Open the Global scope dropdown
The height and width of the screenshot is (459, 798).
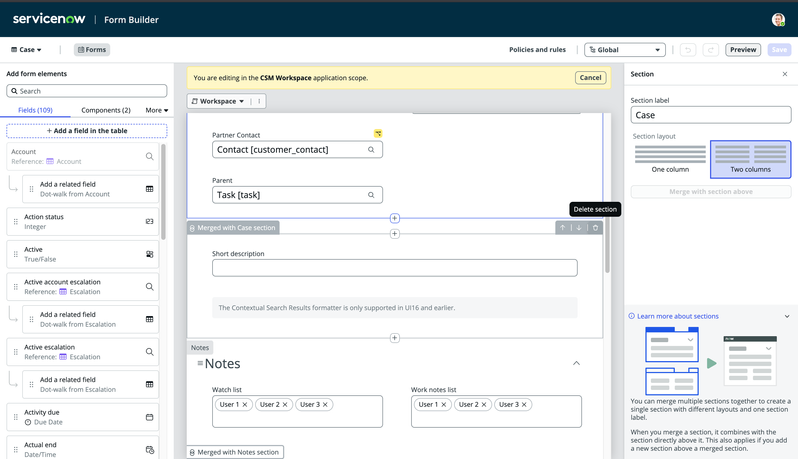point(625,50)
